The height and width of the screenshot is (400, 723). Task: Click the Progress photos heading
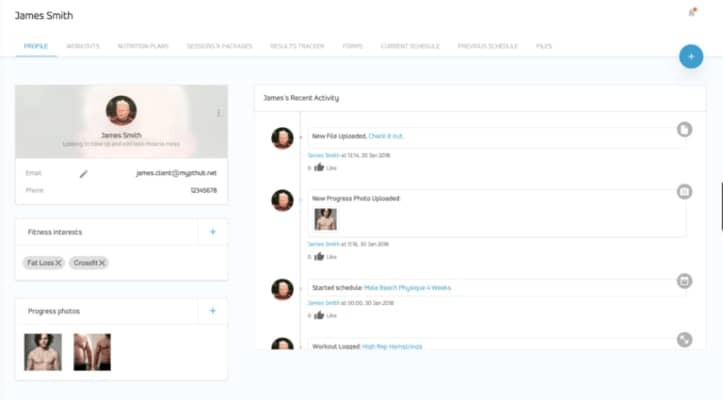(54, 311)
